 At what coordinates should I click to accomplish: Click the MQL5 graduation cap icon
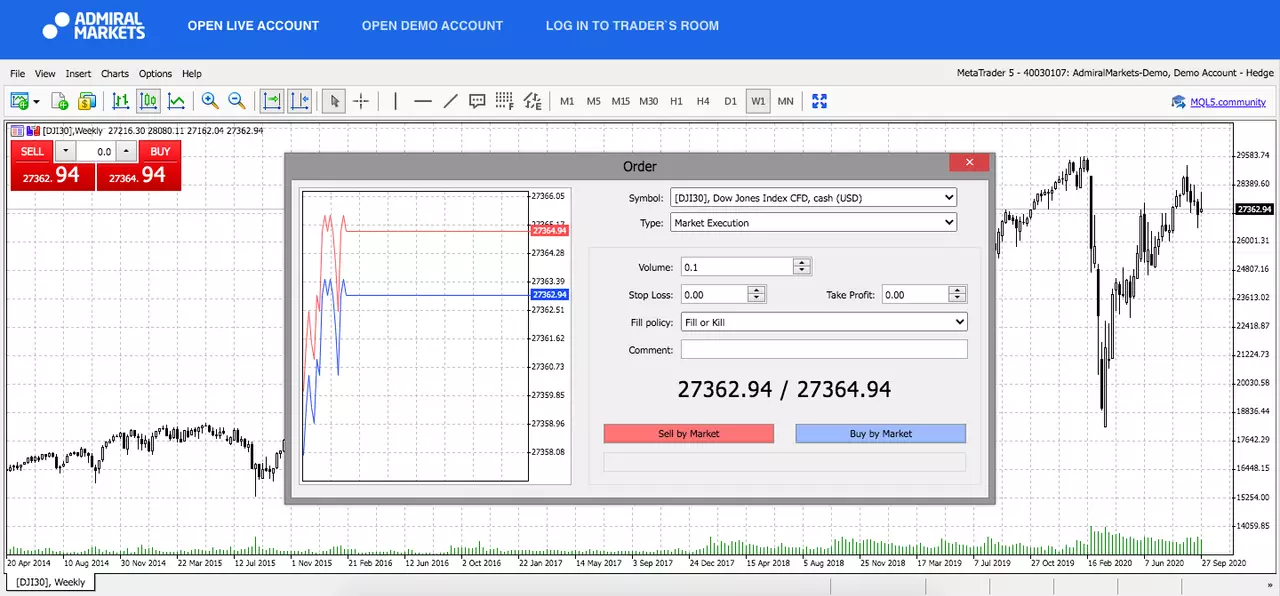pos(1178,101)
